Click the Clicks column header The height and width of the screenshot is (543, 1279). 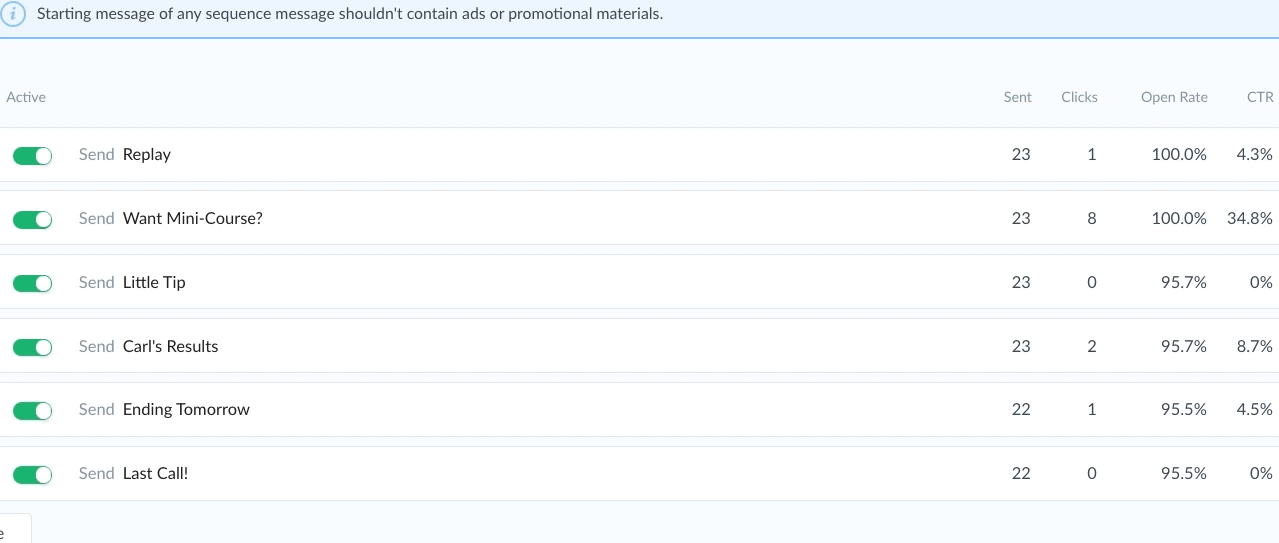coord(1079,97)
